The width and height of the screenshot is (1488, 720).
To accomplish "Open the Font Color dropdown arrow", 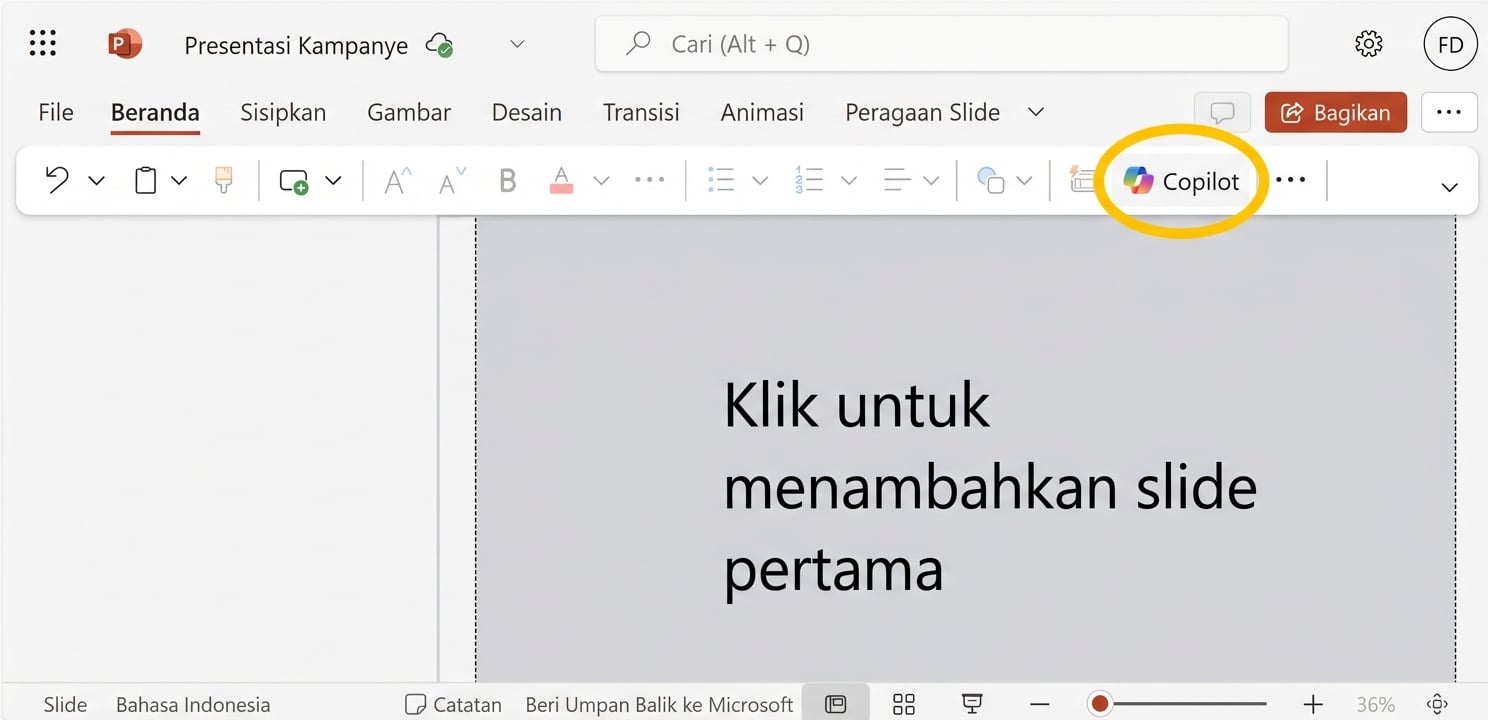I will point(600,180).
